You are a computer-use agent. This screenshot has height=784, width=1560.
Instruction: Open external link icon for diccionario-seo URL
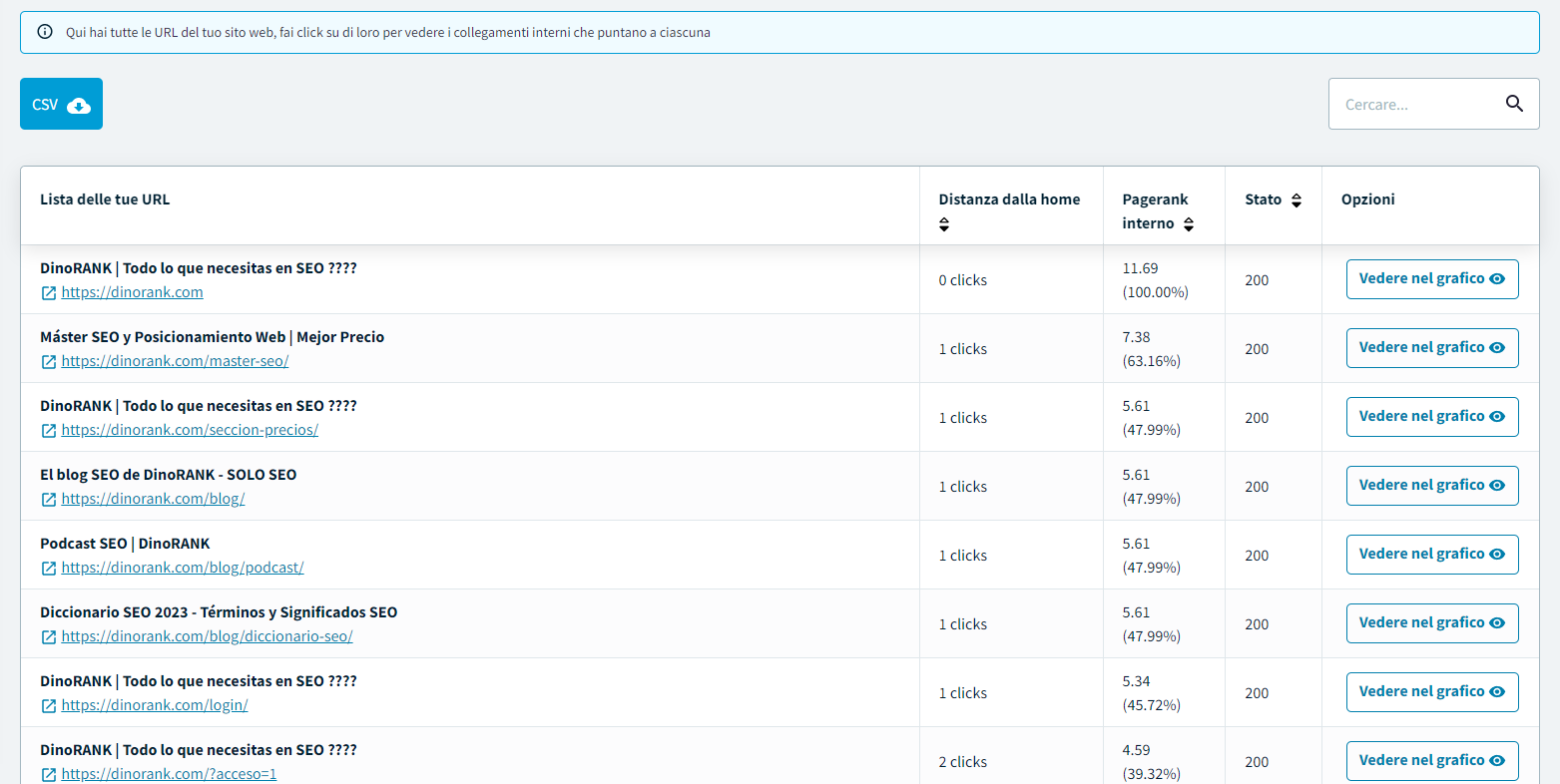click(x=49, y=637)
